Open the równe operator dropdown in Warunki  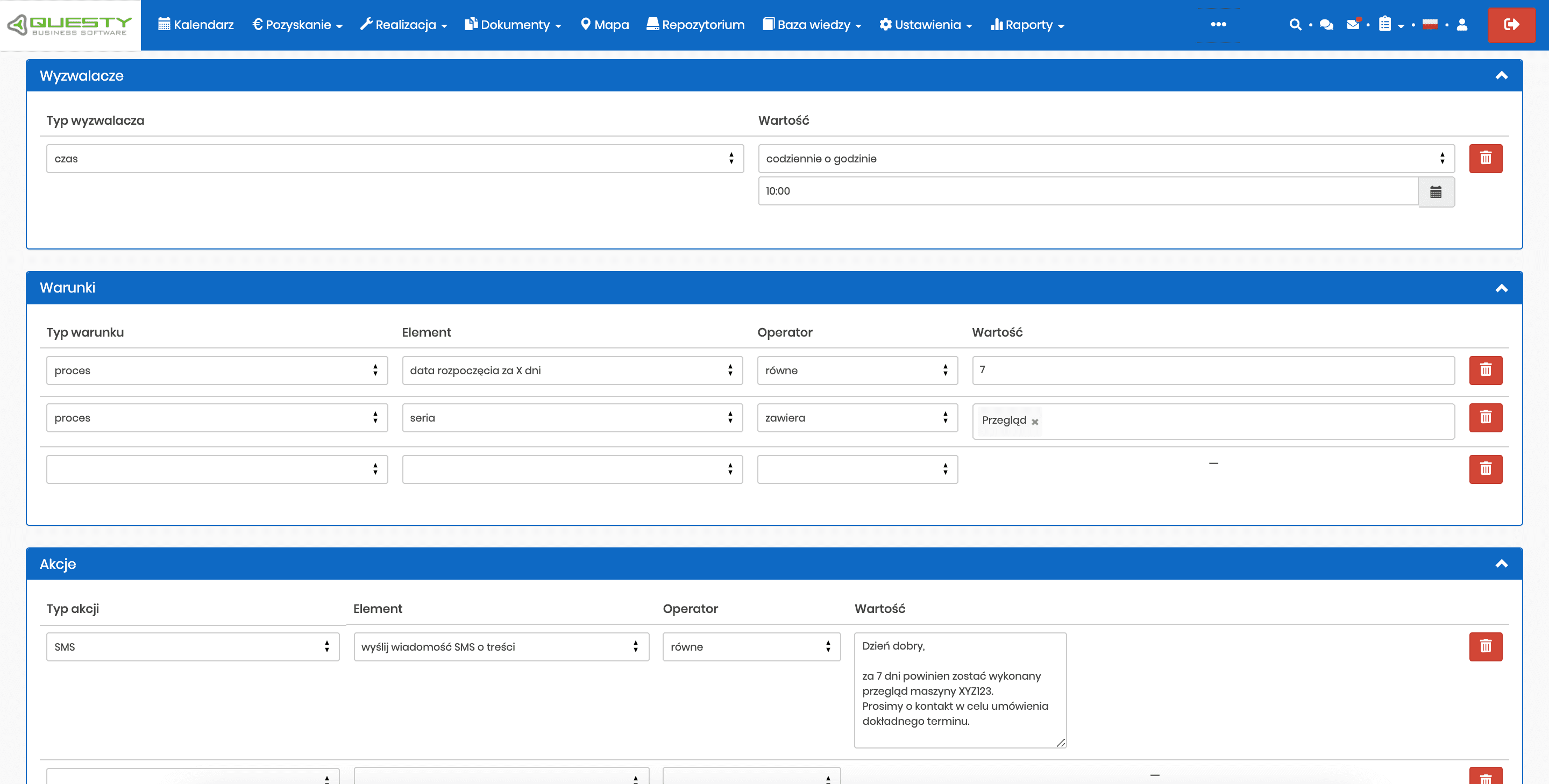[857, 370]
